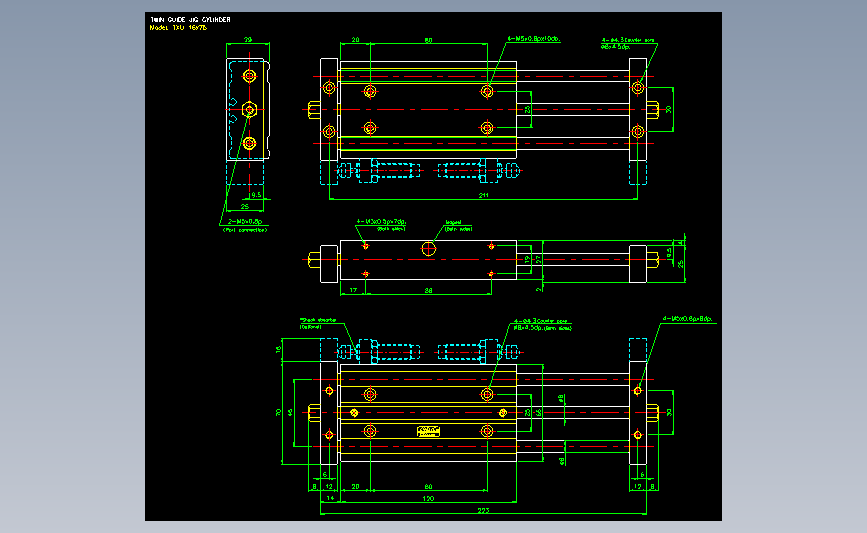This screenshot has width=867, height=533.
Task: Select the 70 vertical height dimension
Action: click(x=278, y=412)
